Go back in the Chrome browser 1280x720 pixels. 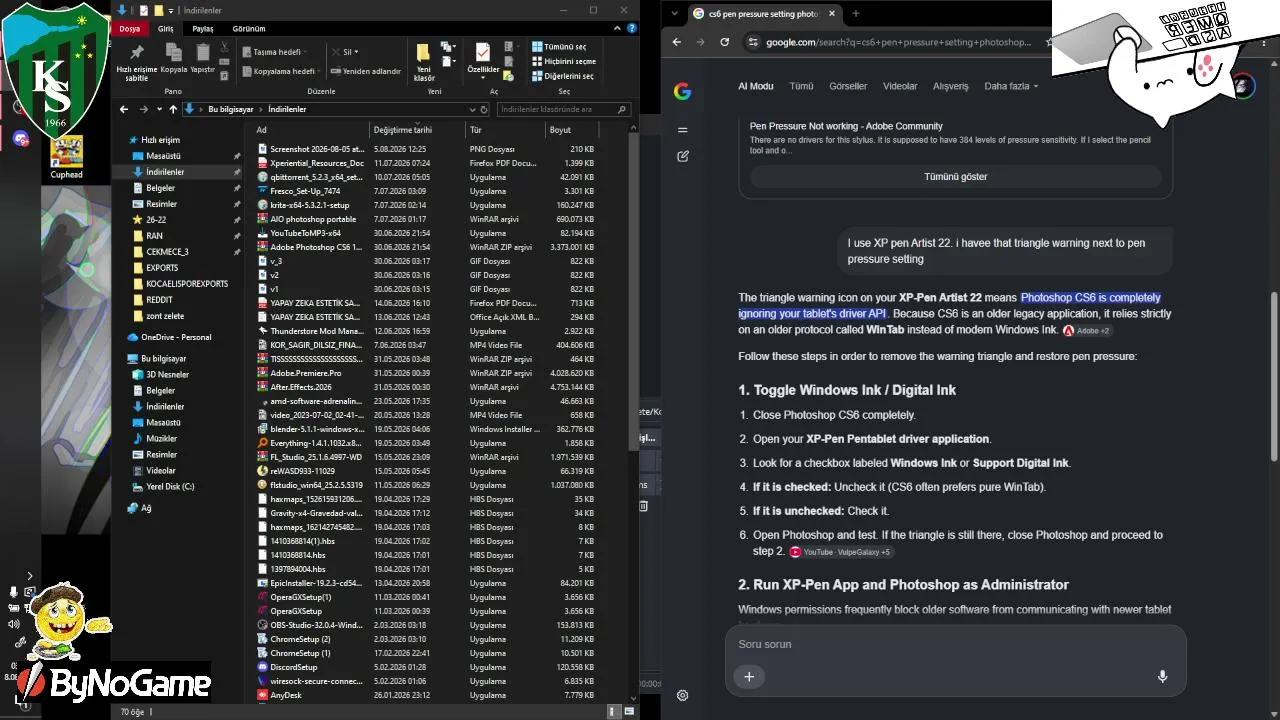pos(677,42)
